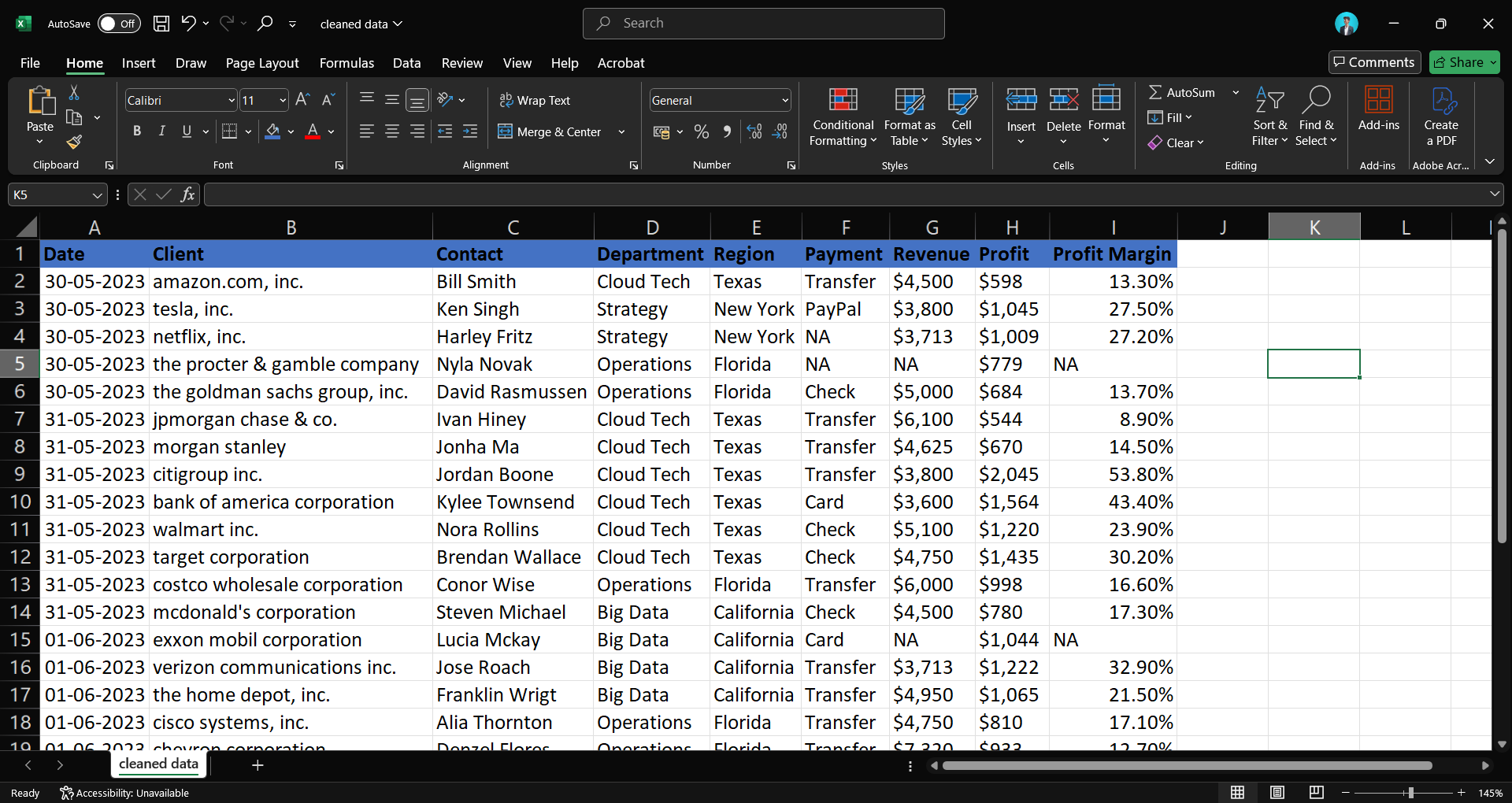Open the Page Layout ribbon tab
This screenshot has width=1512, height=803.
click(x=262, y=63)
